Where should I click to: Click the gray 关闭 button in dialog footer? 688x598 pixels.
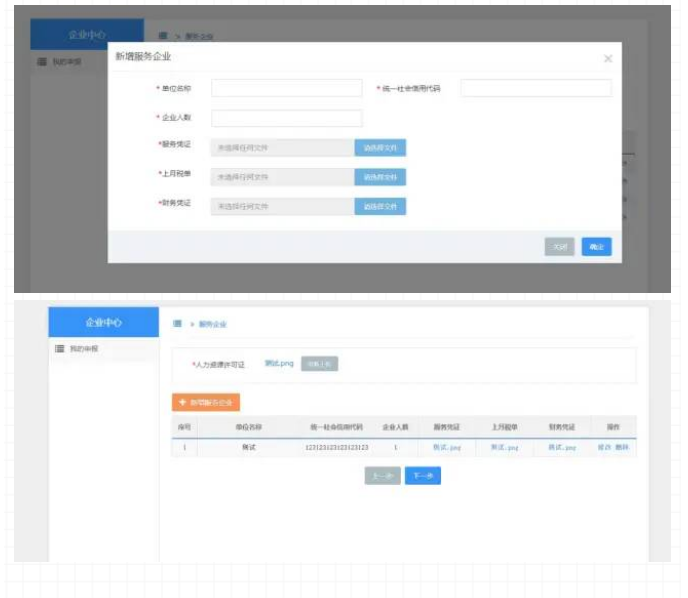pyautogui.click(x=559, y=247)
